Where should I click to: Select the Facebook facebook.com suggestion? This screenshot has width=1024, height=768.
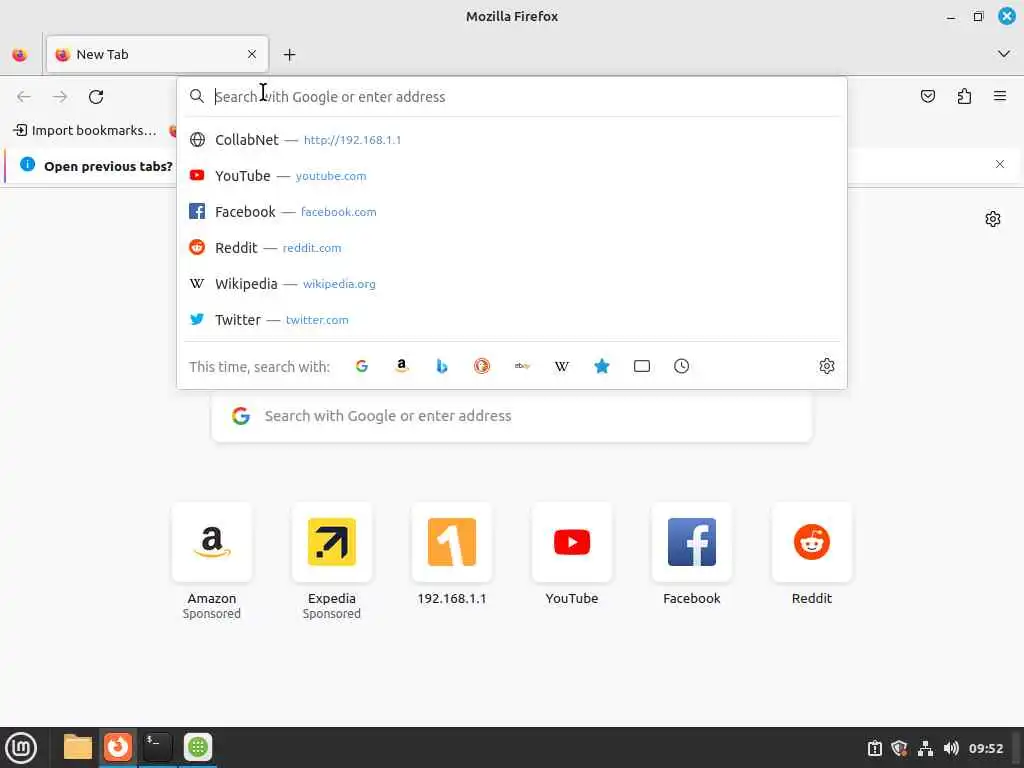(512, 212)
